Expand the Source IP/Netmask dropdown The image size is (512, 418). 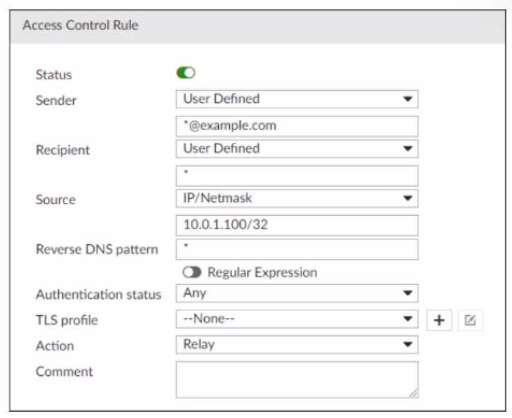coord(297,198)
